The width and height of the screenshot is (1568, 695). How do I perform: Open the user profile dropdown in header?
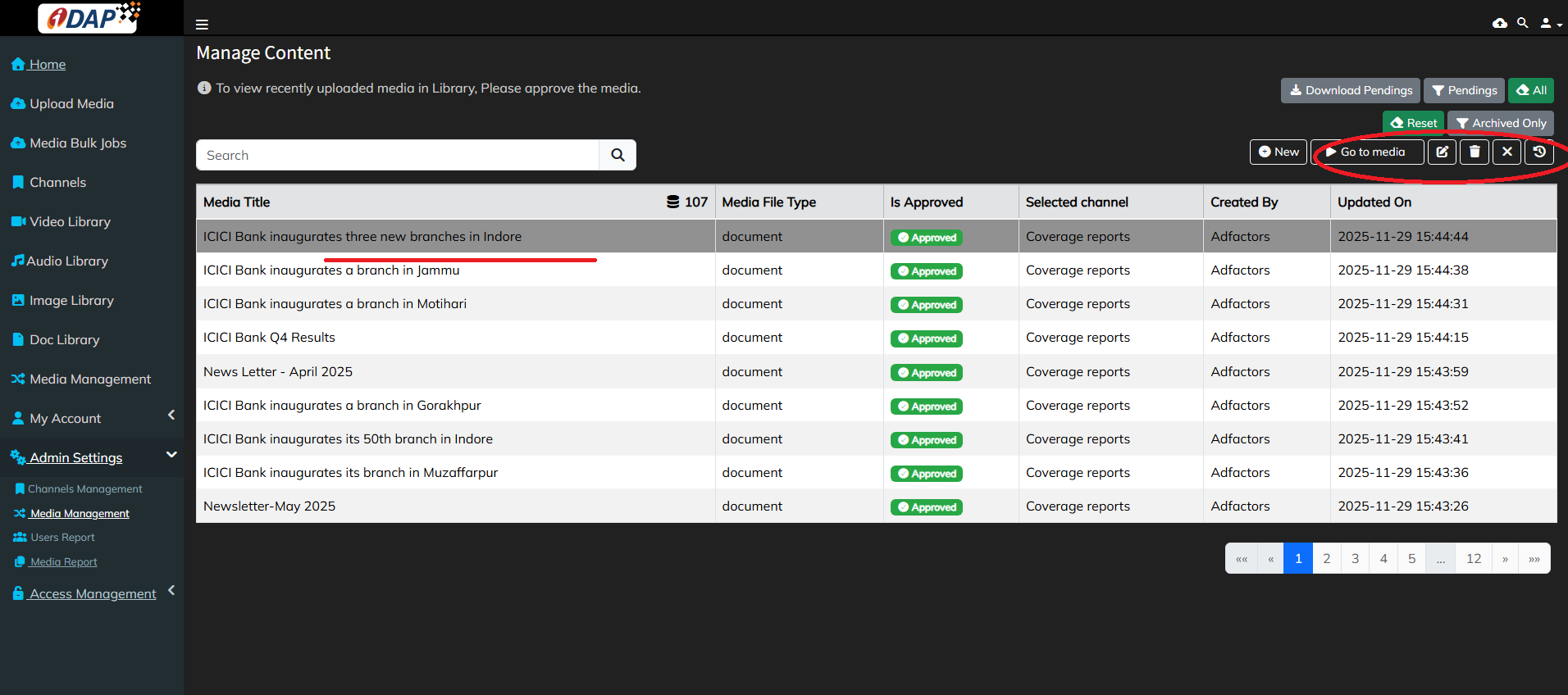[x=1549, y=24]
